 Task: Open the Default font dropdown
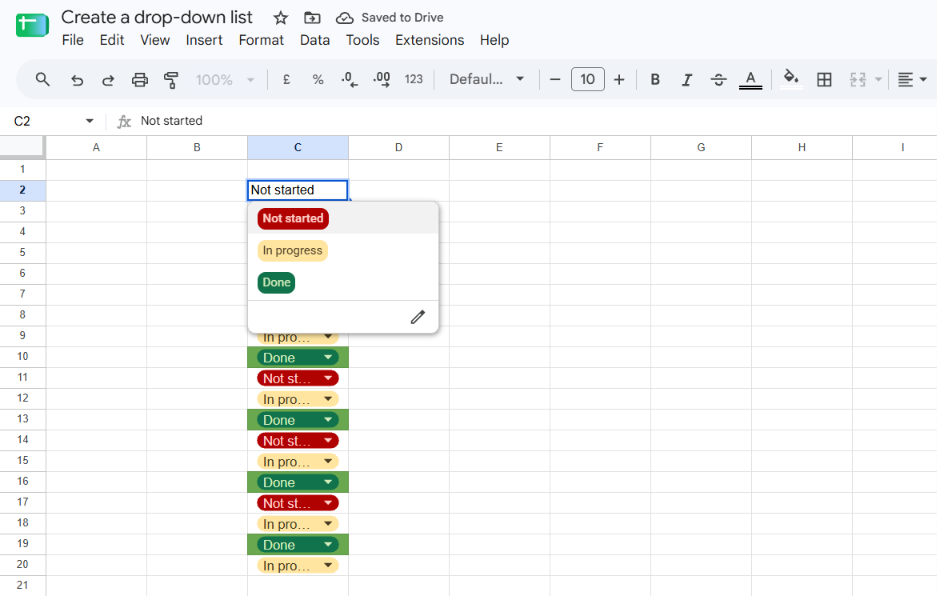click(486, 79)
